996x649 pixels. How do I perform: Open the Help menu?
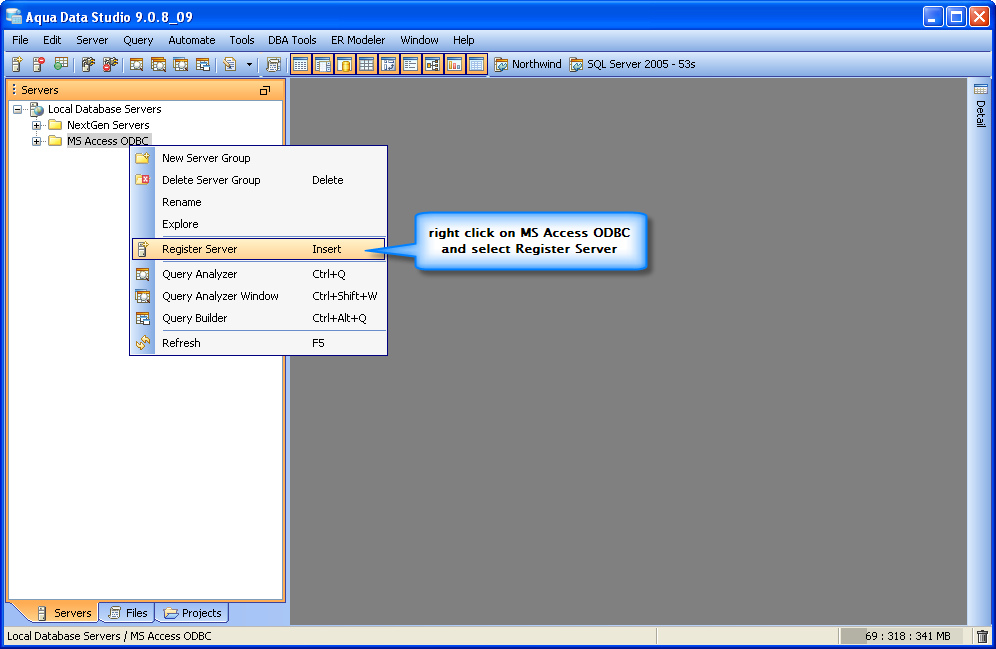tap(464, 40)
